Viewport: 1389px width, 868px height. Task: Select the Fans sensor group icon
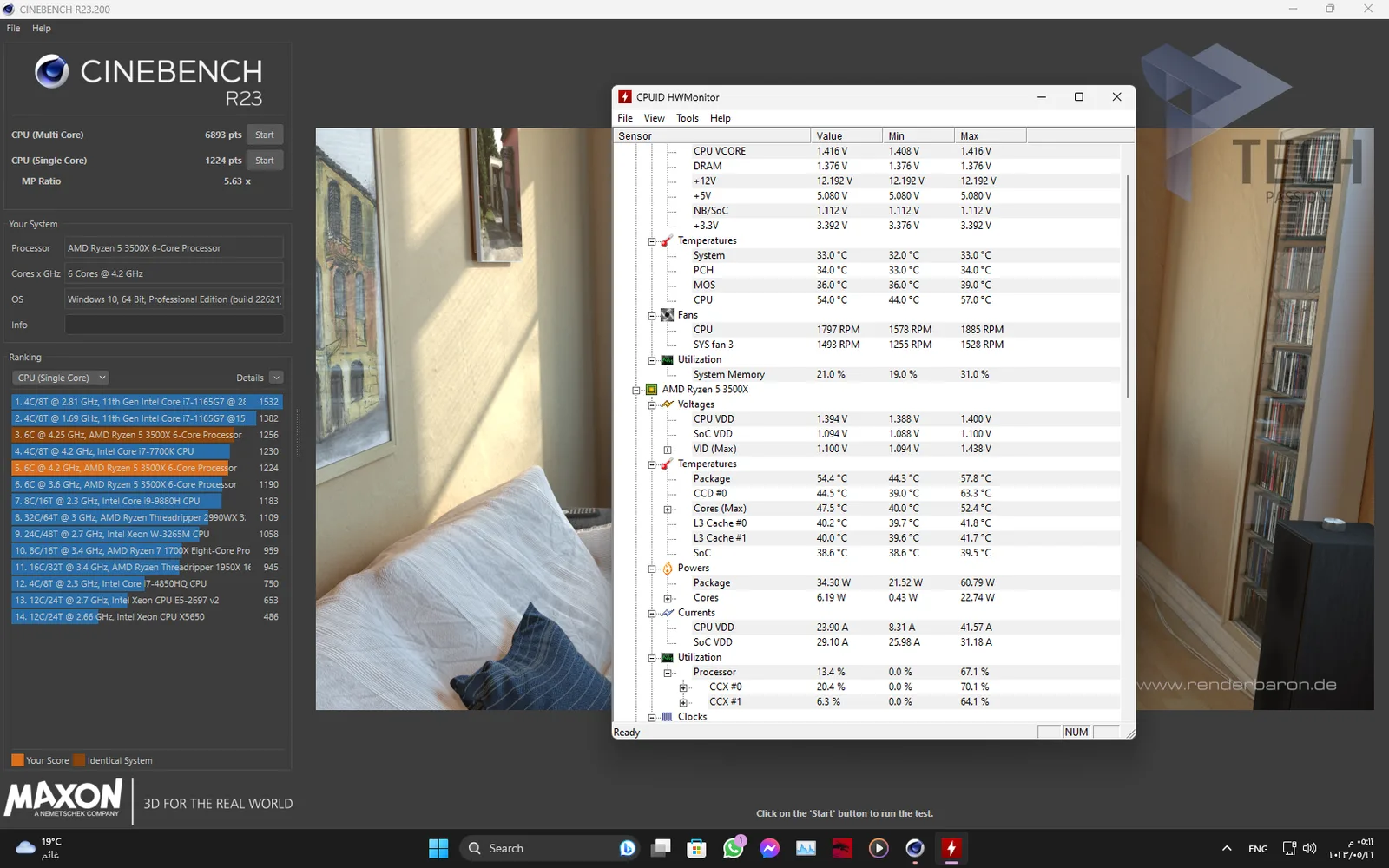click(667, 315)
